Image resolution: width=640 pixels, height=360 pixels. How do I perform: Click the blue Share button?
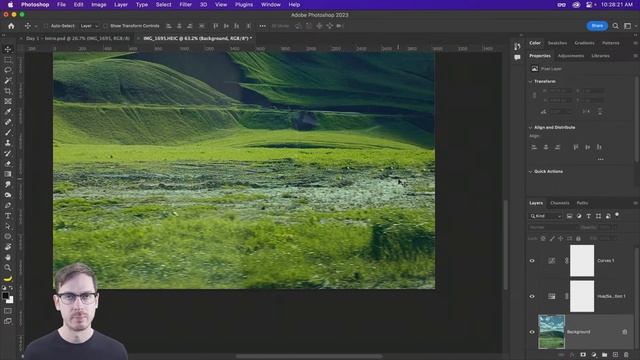pos(597,26)
